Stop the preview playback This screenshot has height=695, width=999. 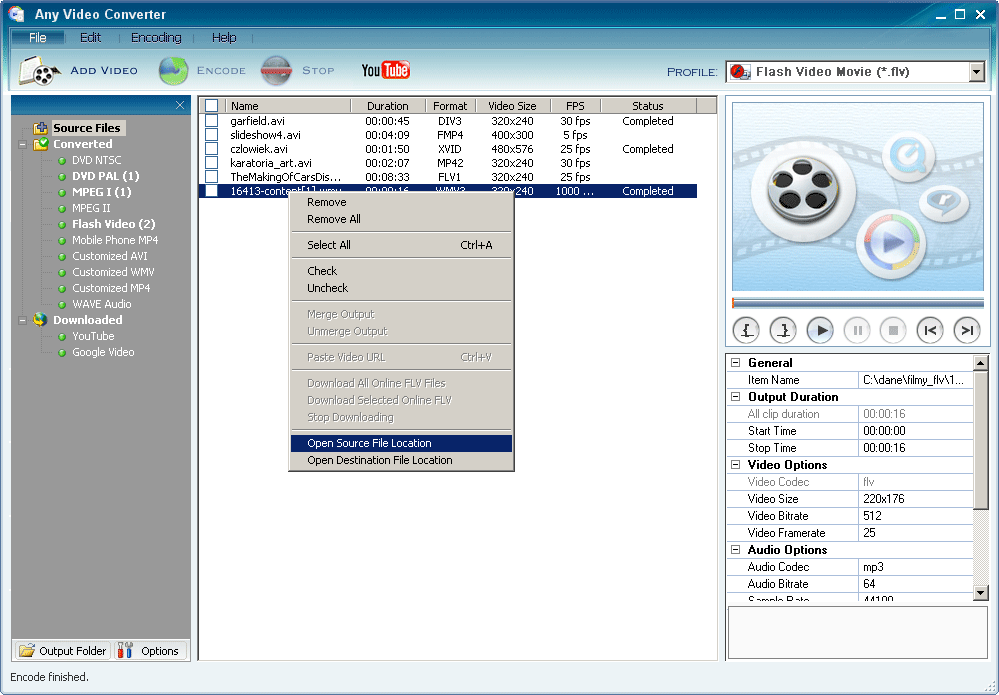(x=893, y=330)
